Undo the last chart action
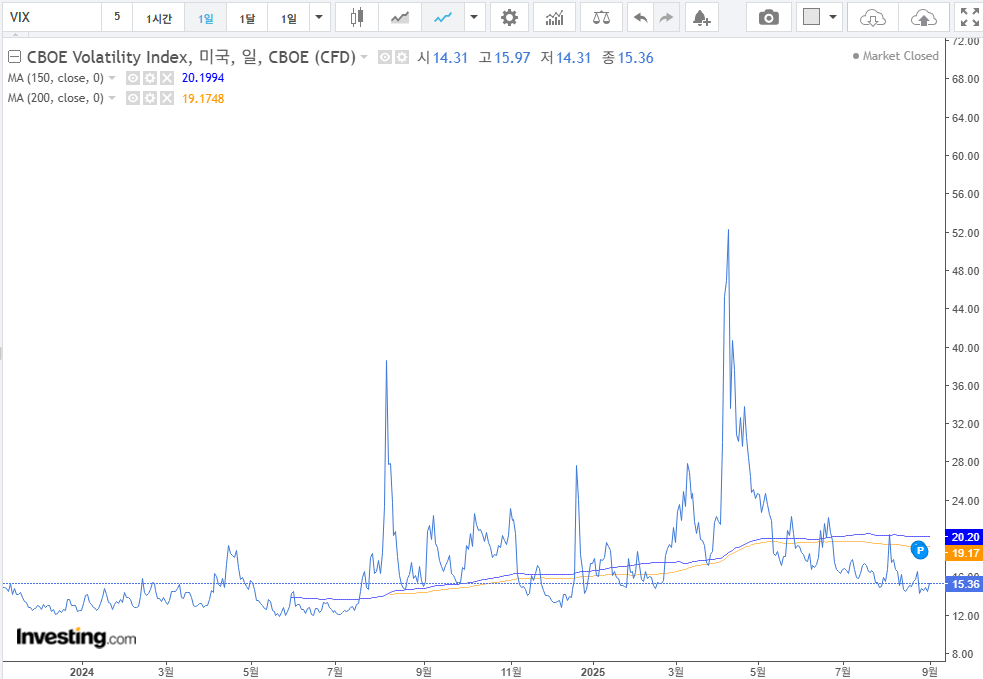 (x=640, y=17)
